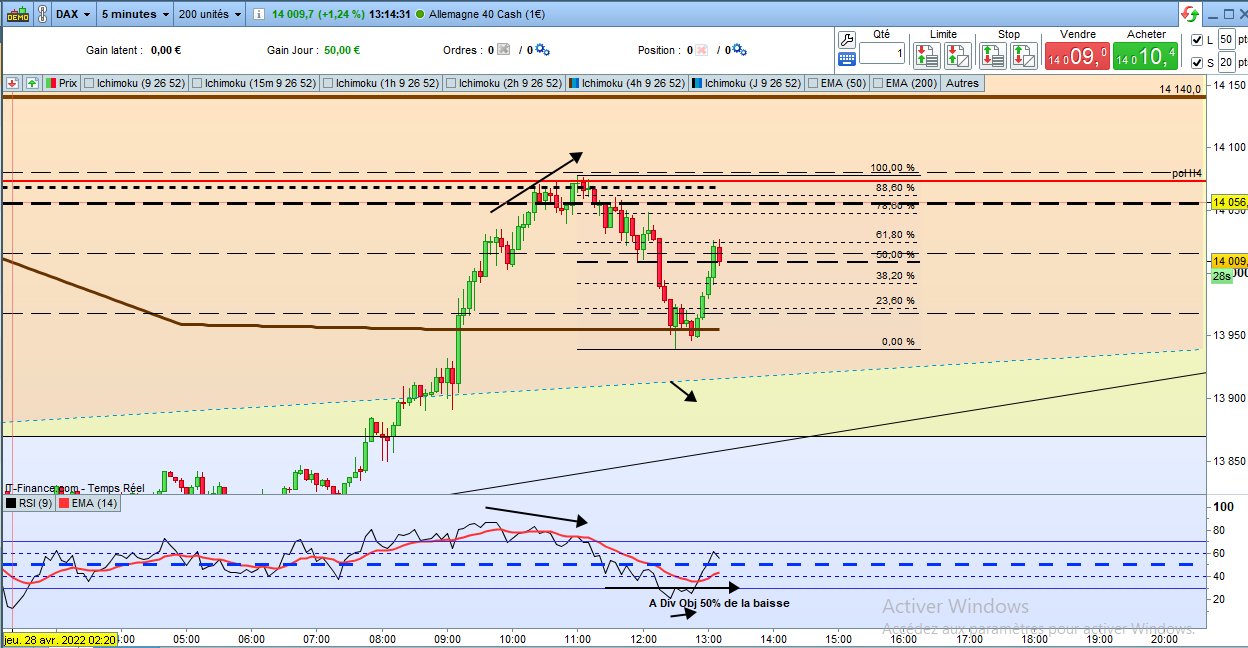Click the DEMO account icon
This screenshot has height=648, width=1248.
[x=16, y=14]
